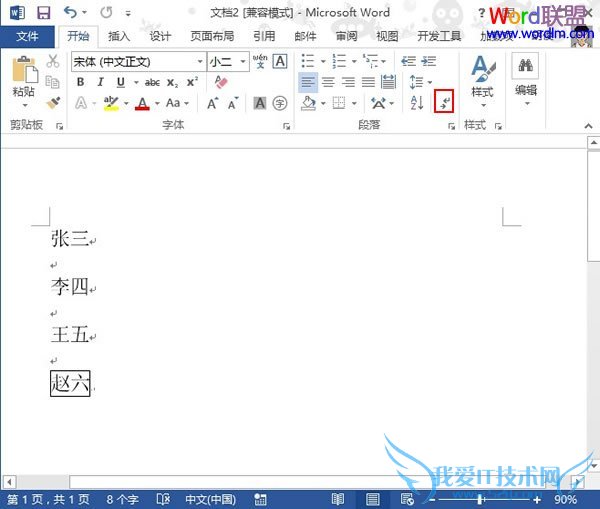The image size is (600, 509).
Task: Open the 段落 dialog launcher
Action: tap(452, 126)
